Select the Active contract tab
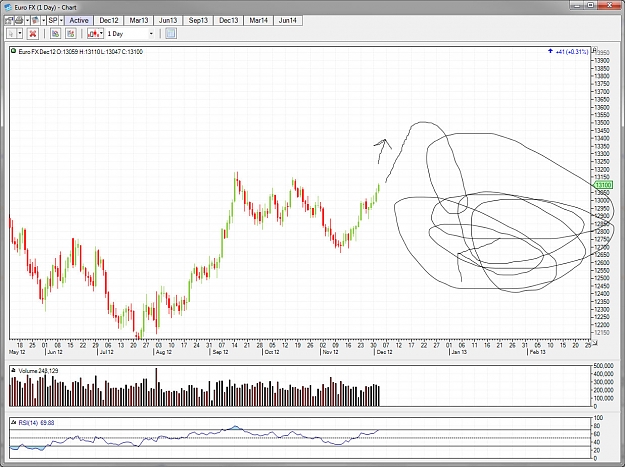This screenshot has width=625, height=467. [x=79, y=20]
